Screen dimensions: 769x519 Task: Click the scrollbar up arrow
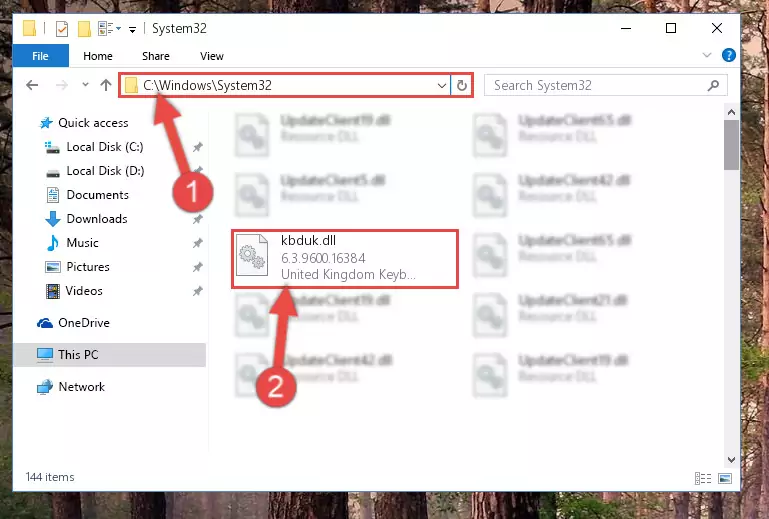point(731,112)
